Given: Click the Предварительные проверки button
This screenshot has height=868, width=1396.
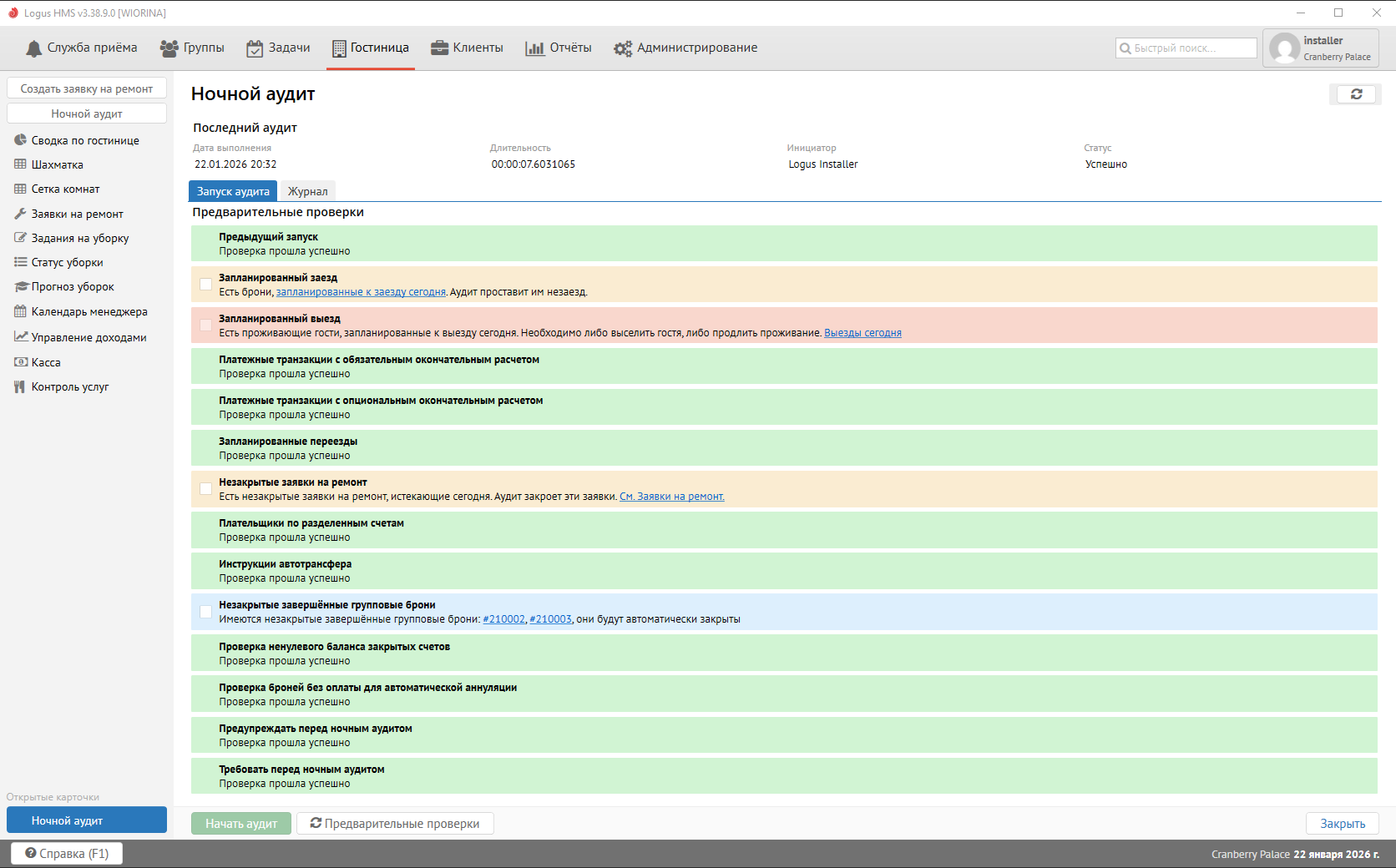Looking at the screenshot, I should point(395,824).
